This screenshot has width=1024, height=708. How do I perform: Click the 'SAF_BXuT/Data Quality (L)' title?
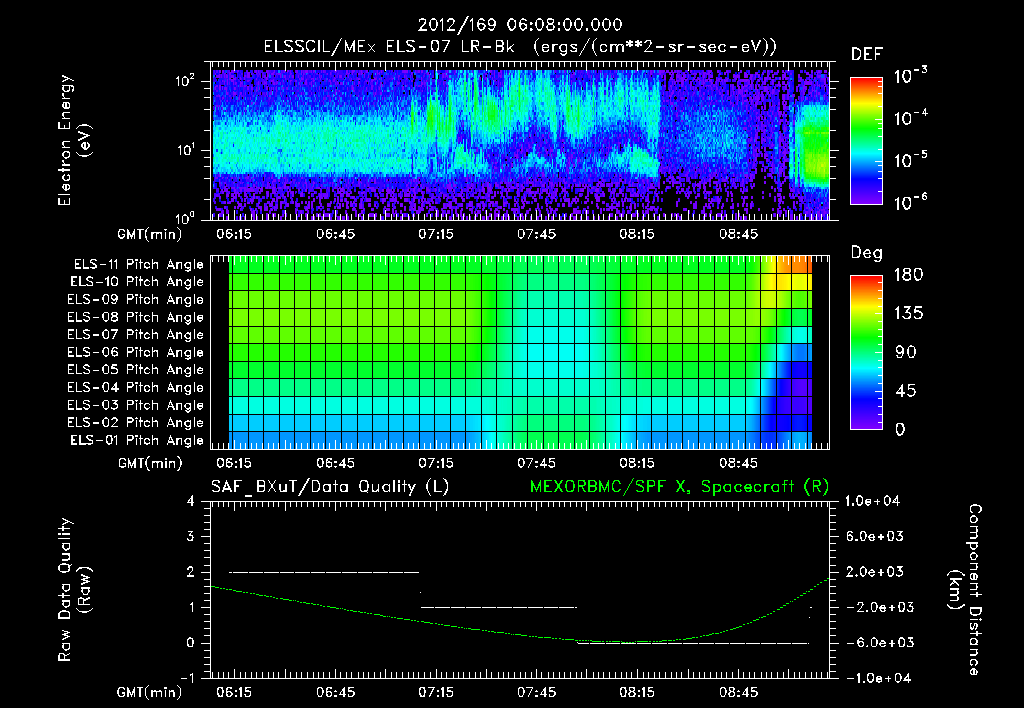point(330,487)
